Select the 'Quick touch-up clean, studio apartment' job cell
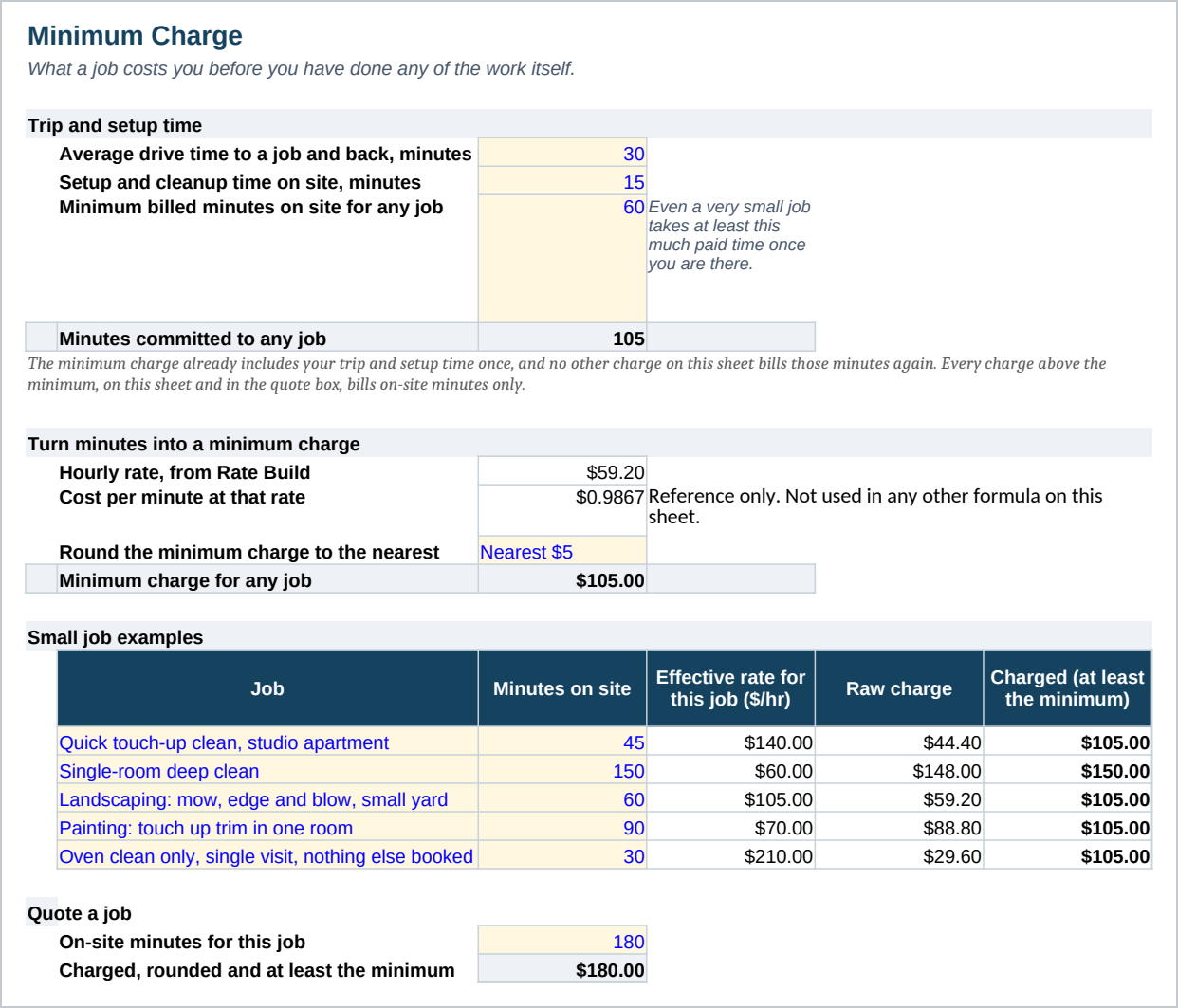 [x=267, y=742]
